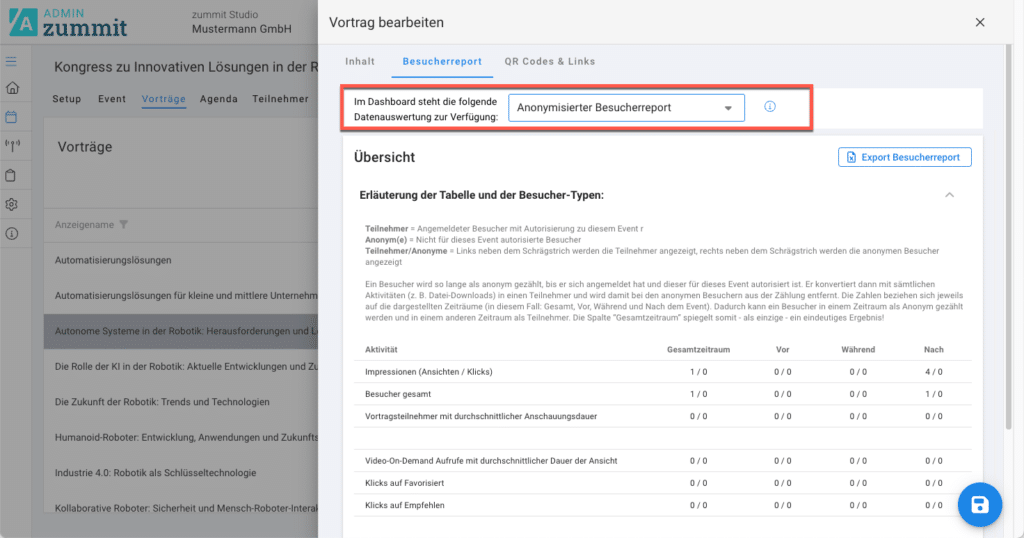Viewport: 1024px width, 538px height.
Task: Select the calendar events icon in sidebar
Action: 12,117
